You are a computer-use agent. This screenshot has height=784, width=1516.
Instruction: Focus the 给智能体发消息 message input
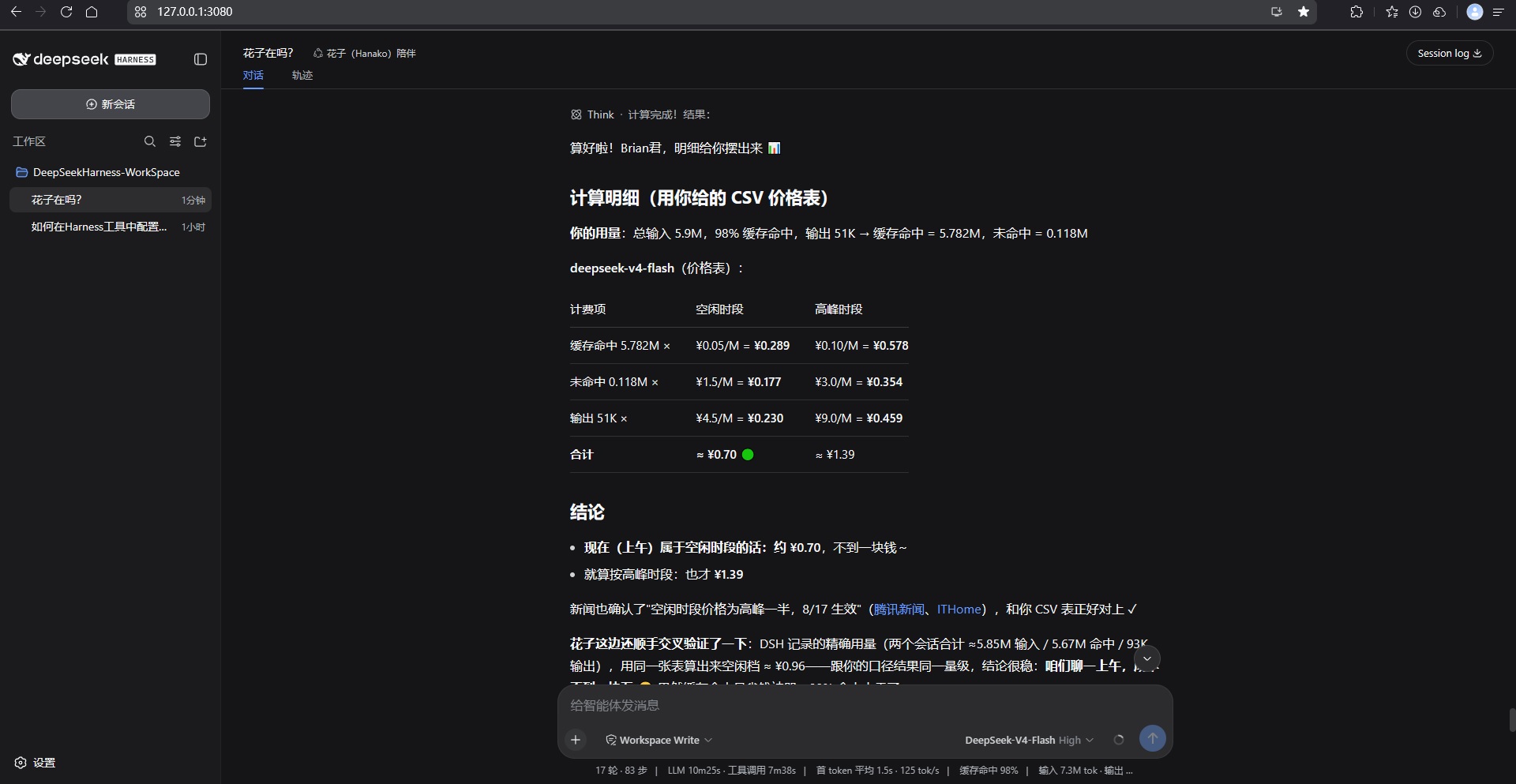pyautogui.click(x=865, y=705)
